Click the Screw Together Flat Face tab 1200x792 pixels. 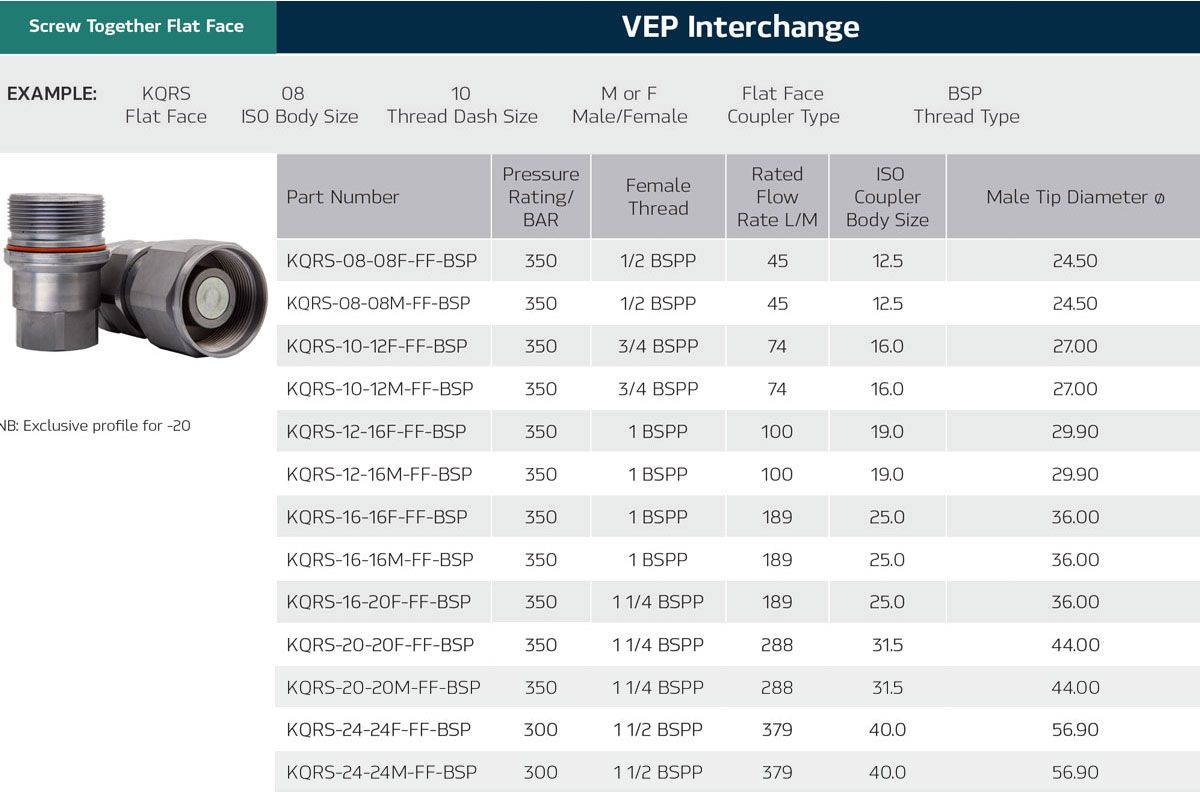pyautogui.click(x=137, y=26)
